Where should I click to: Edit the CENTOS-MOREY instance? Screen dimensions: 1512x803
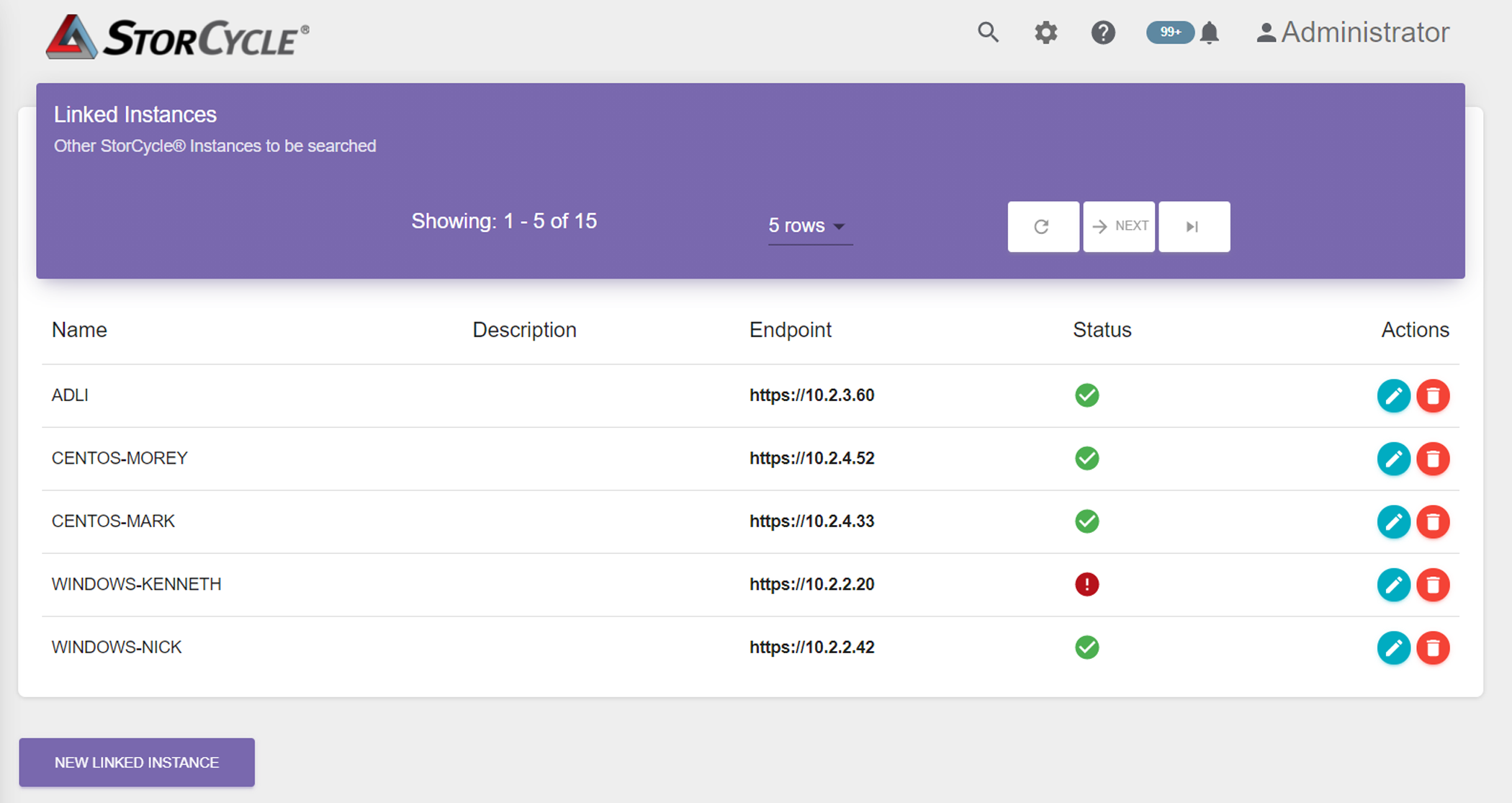point(1393,459)
